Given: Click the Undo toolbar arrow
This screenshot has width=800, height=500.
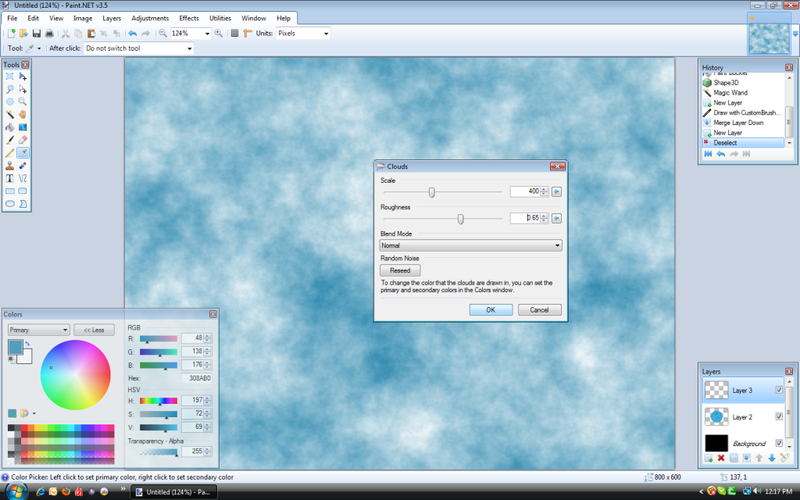Looking at the screenshot, I should pyautogui.click(x=133, y=33).
